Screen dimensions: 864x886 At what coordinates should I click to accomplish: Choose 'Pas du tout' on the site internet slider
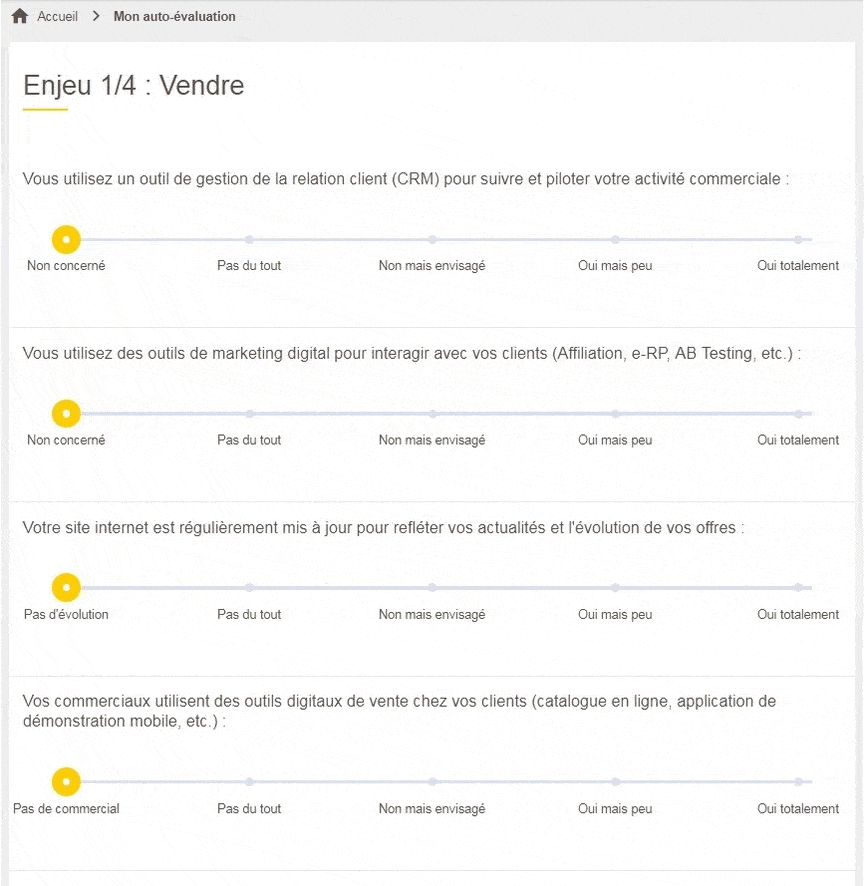click(249, 588)
